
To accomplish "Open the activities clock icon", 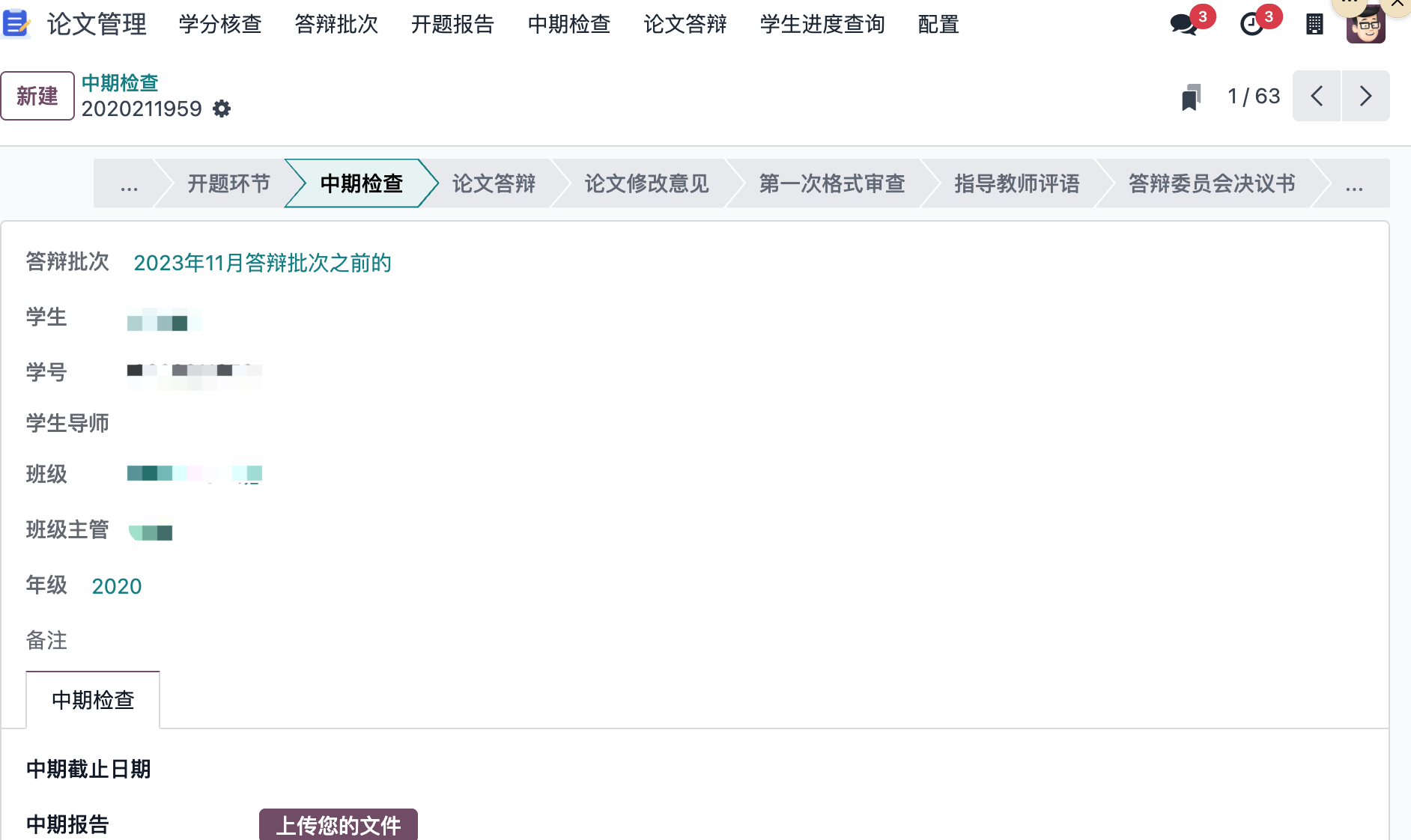I will point(1251,24).
